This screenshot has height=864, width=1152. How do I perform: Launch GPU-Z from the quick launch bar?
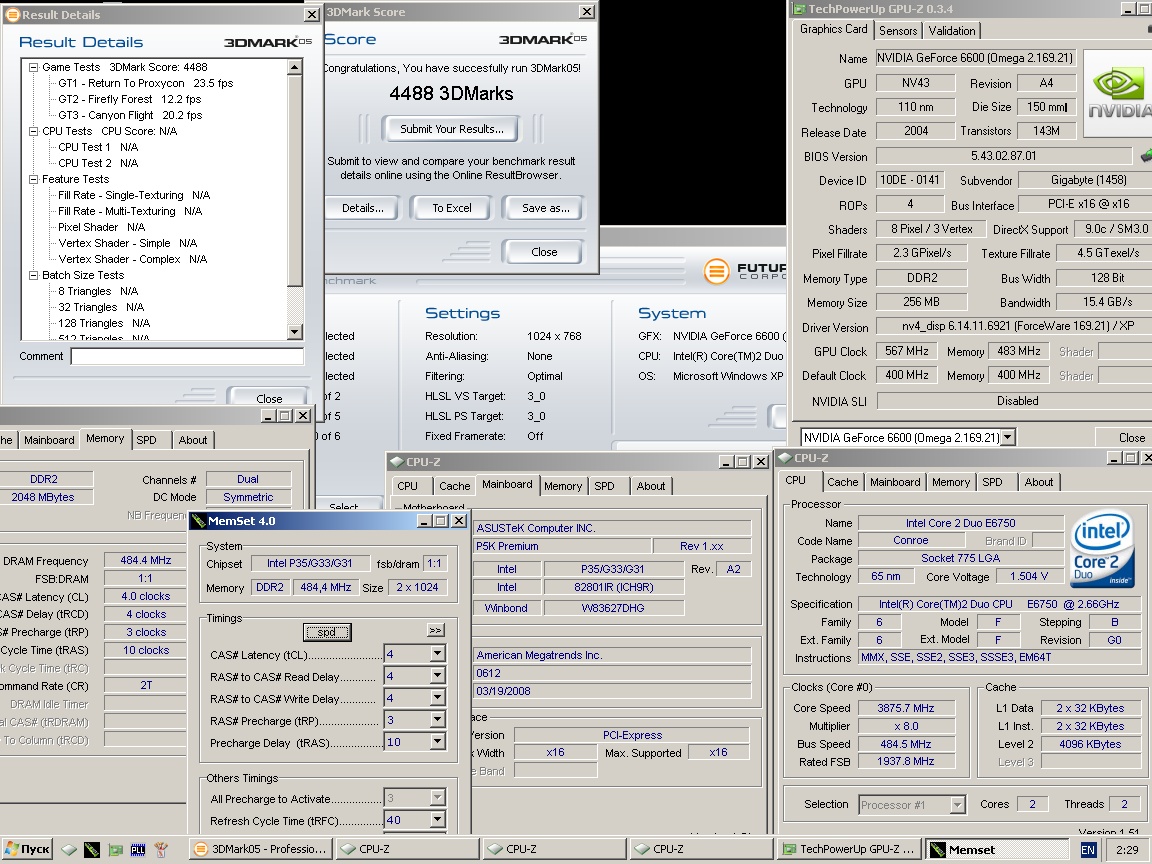(115, 850)
